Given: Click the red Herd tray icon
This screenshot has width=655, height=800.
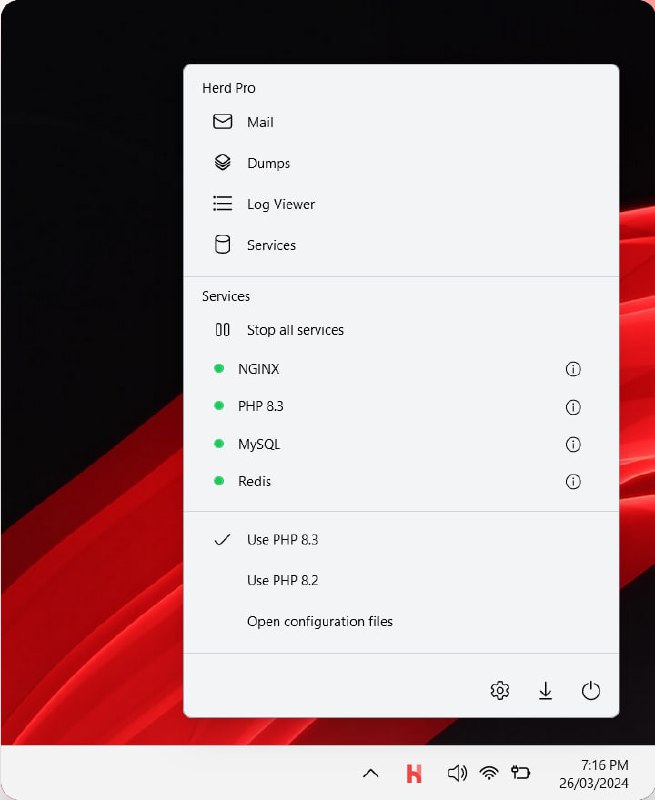Looking at the screenshot, I should 414,773.
